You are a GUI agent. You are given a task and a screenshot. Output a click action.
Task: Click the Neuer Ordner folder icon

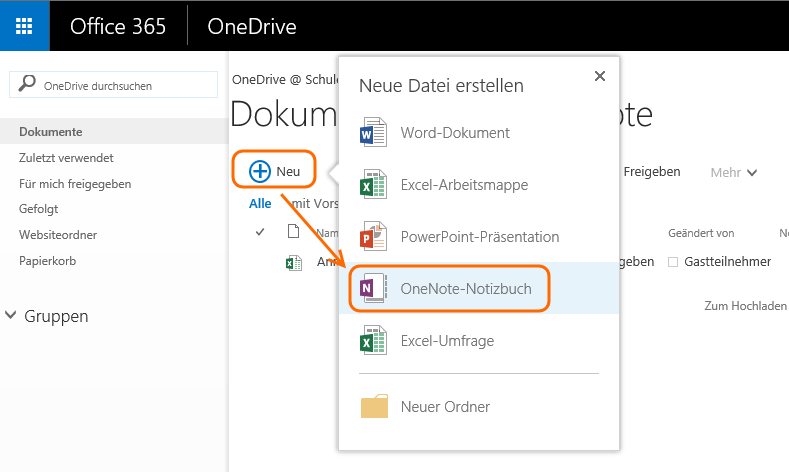click(372, 407)
